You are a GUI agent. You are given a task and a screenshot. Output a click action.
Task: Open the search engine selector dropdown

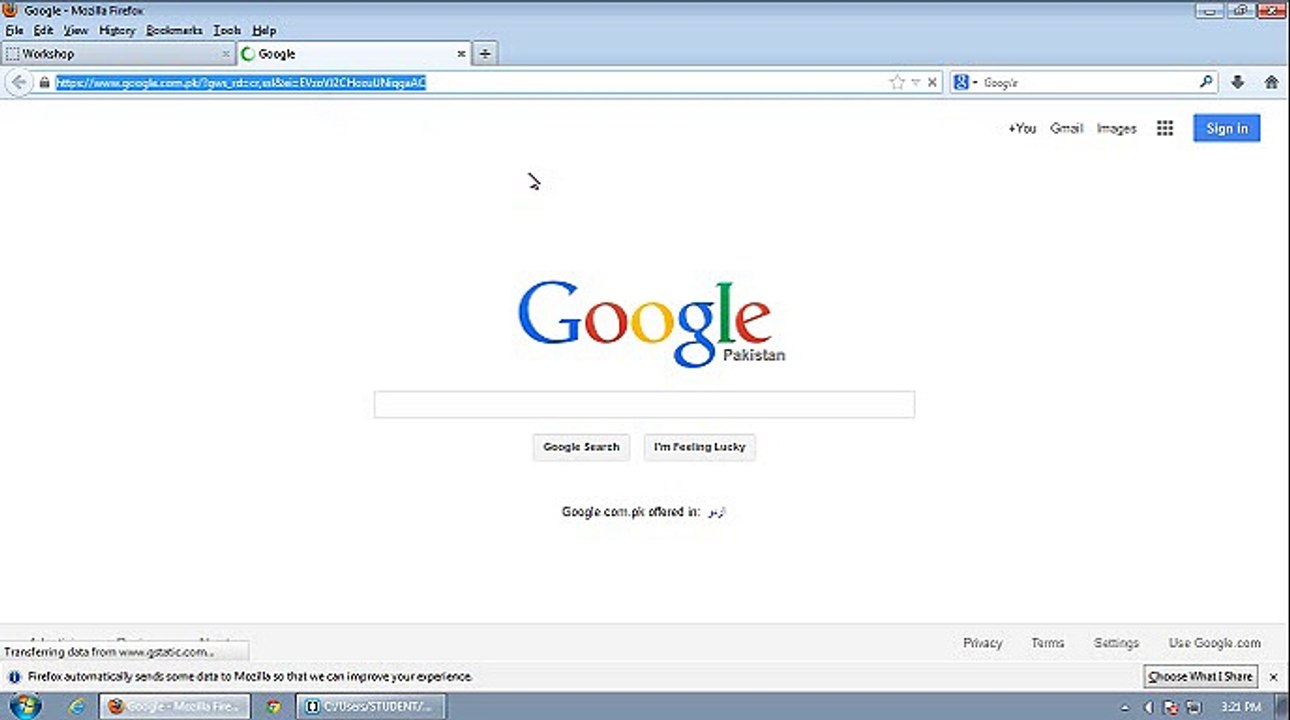pyautogui.click(x=965, y=83)
